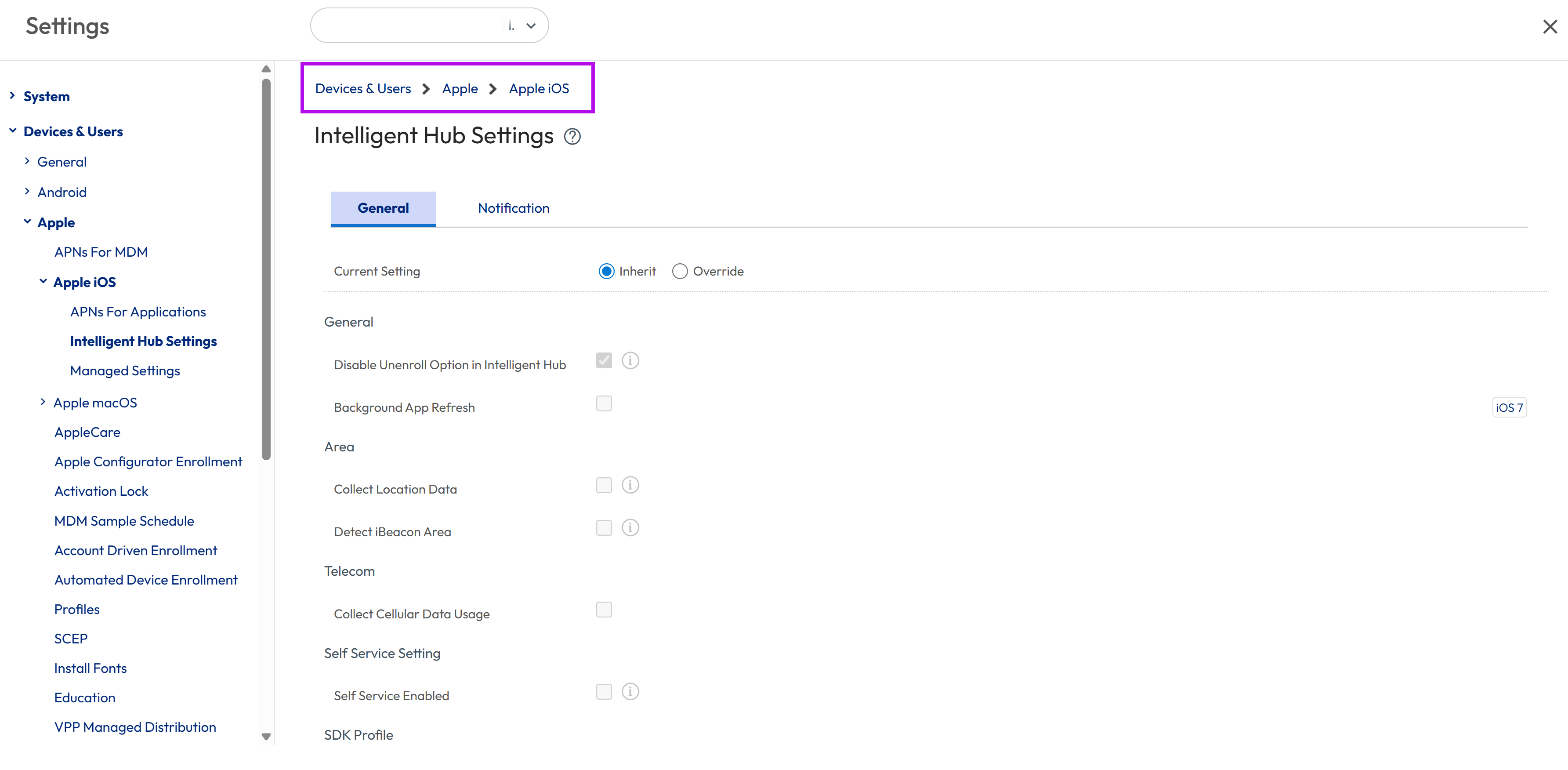This screenshot has width=1568, height=770.
Task: Open info icon for Detect iBeacon Area
Action: [630, 528]
